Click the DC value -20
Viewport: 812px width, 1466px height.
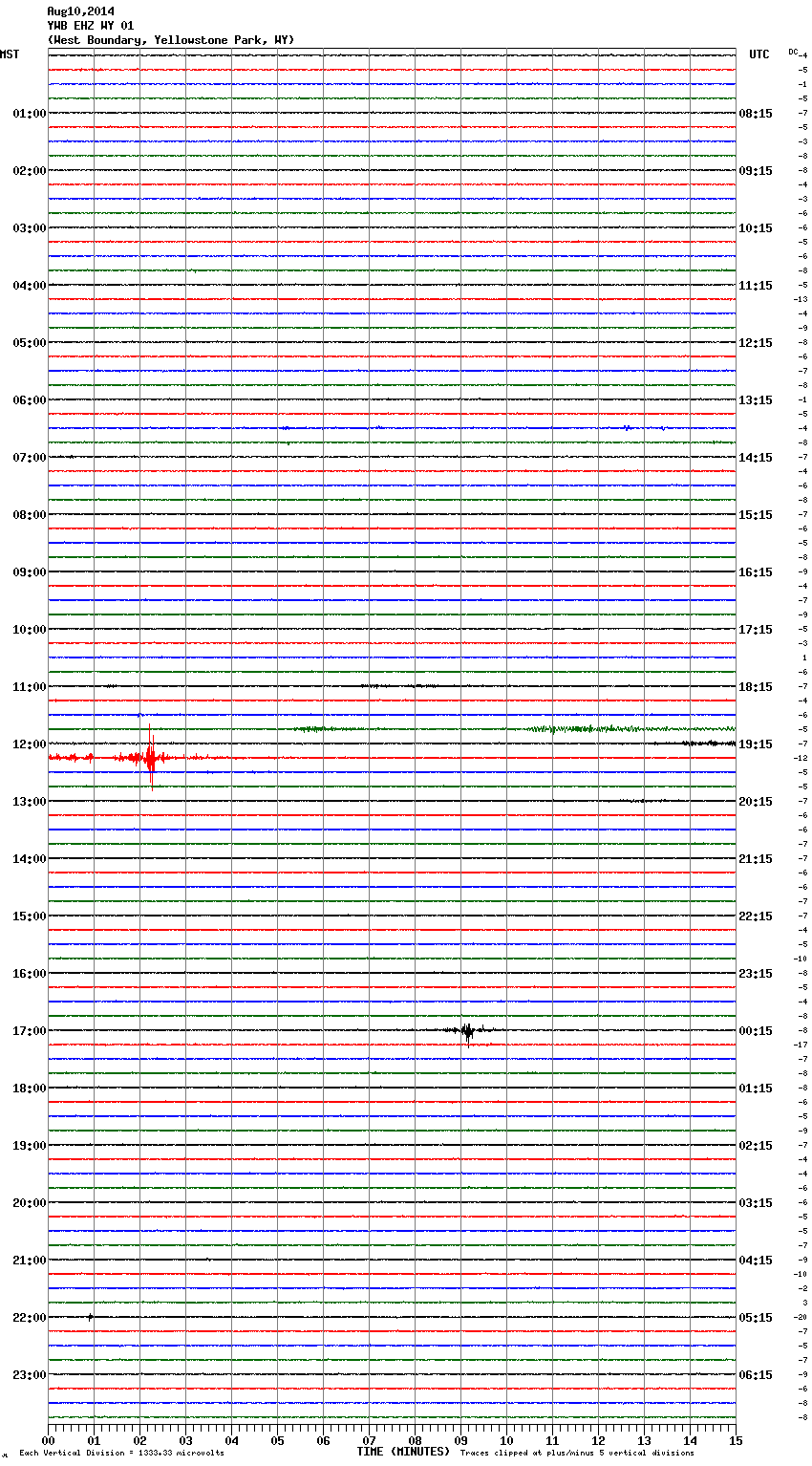[x=801, y=1318]
